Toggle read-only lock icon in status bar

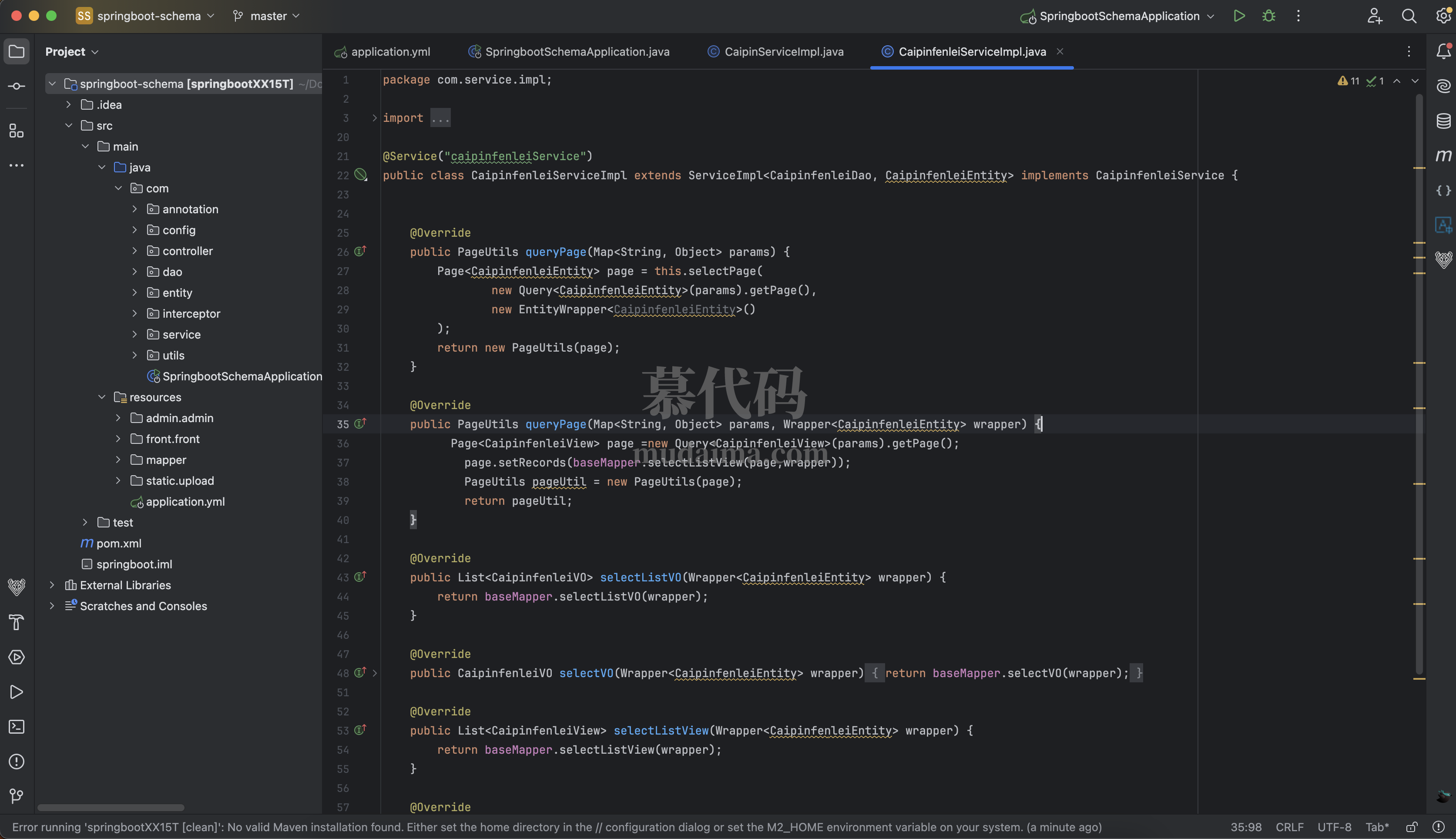(1412, 827)
